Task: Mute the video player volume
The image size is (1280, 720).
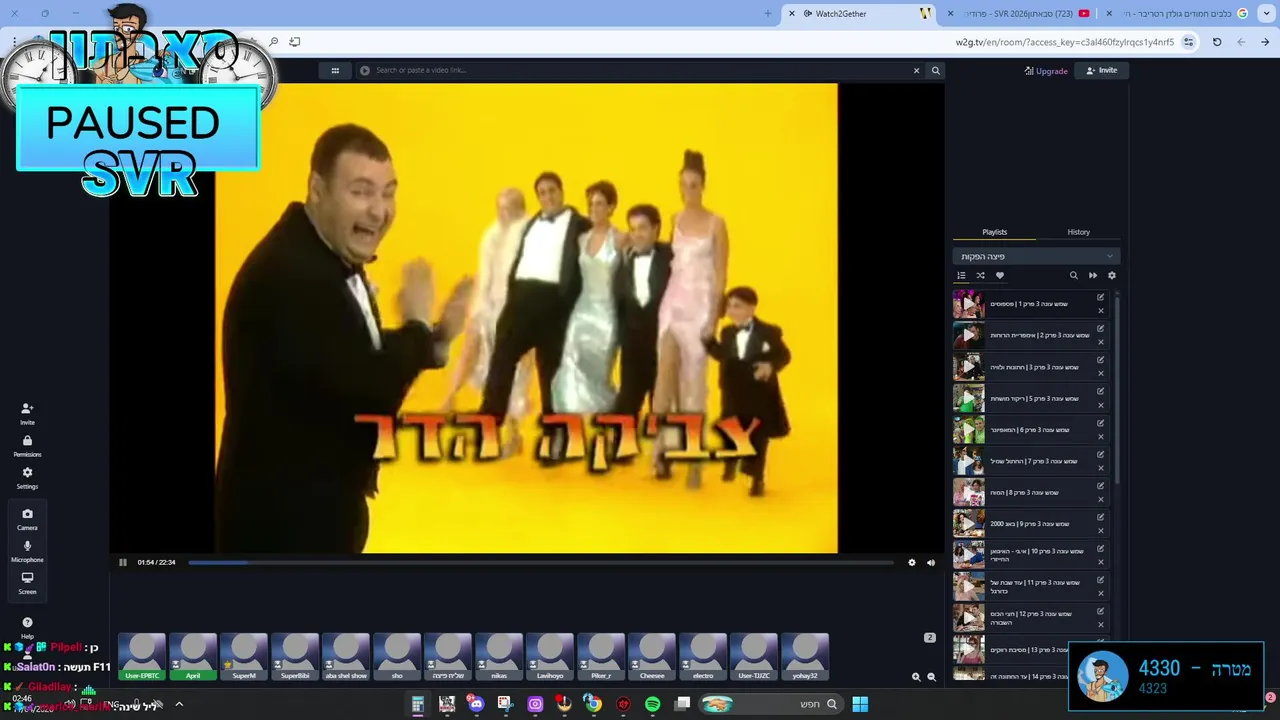Action: click(x=931, y=562)
